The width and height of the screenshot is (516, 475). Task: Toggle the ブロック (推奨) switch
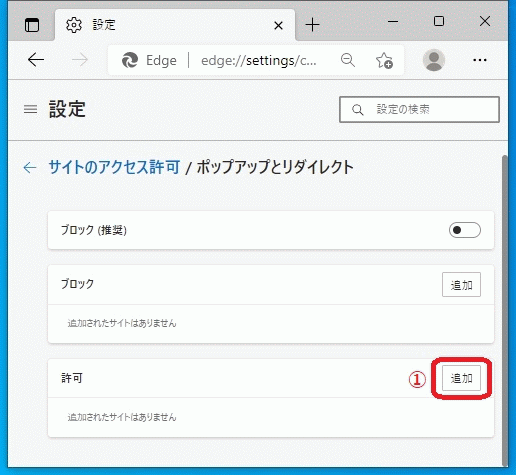point(465,230)
